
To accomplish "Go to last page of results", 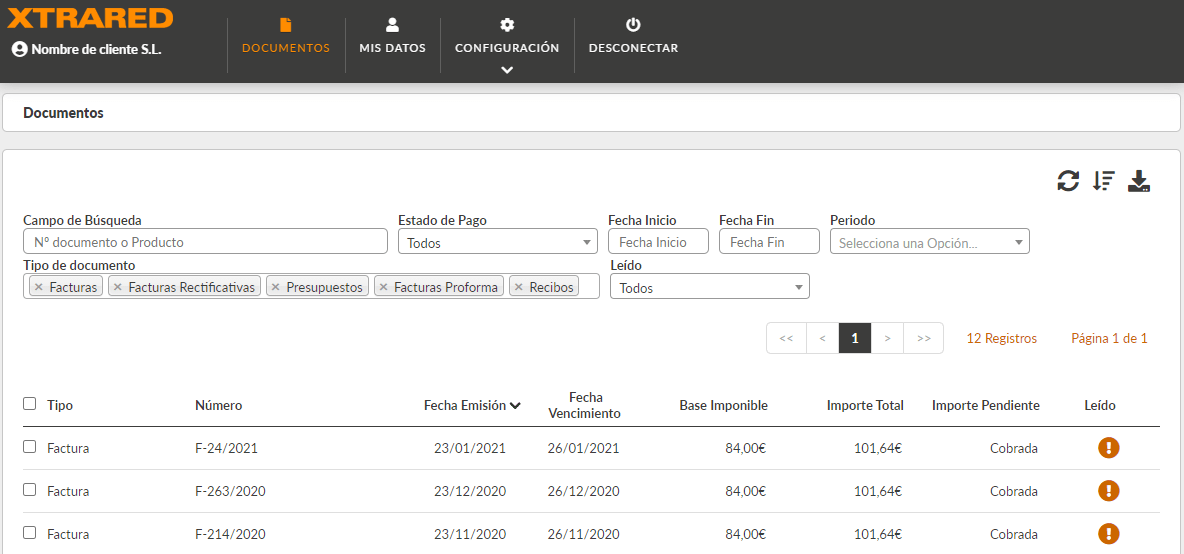I will [x=923, y=338].
